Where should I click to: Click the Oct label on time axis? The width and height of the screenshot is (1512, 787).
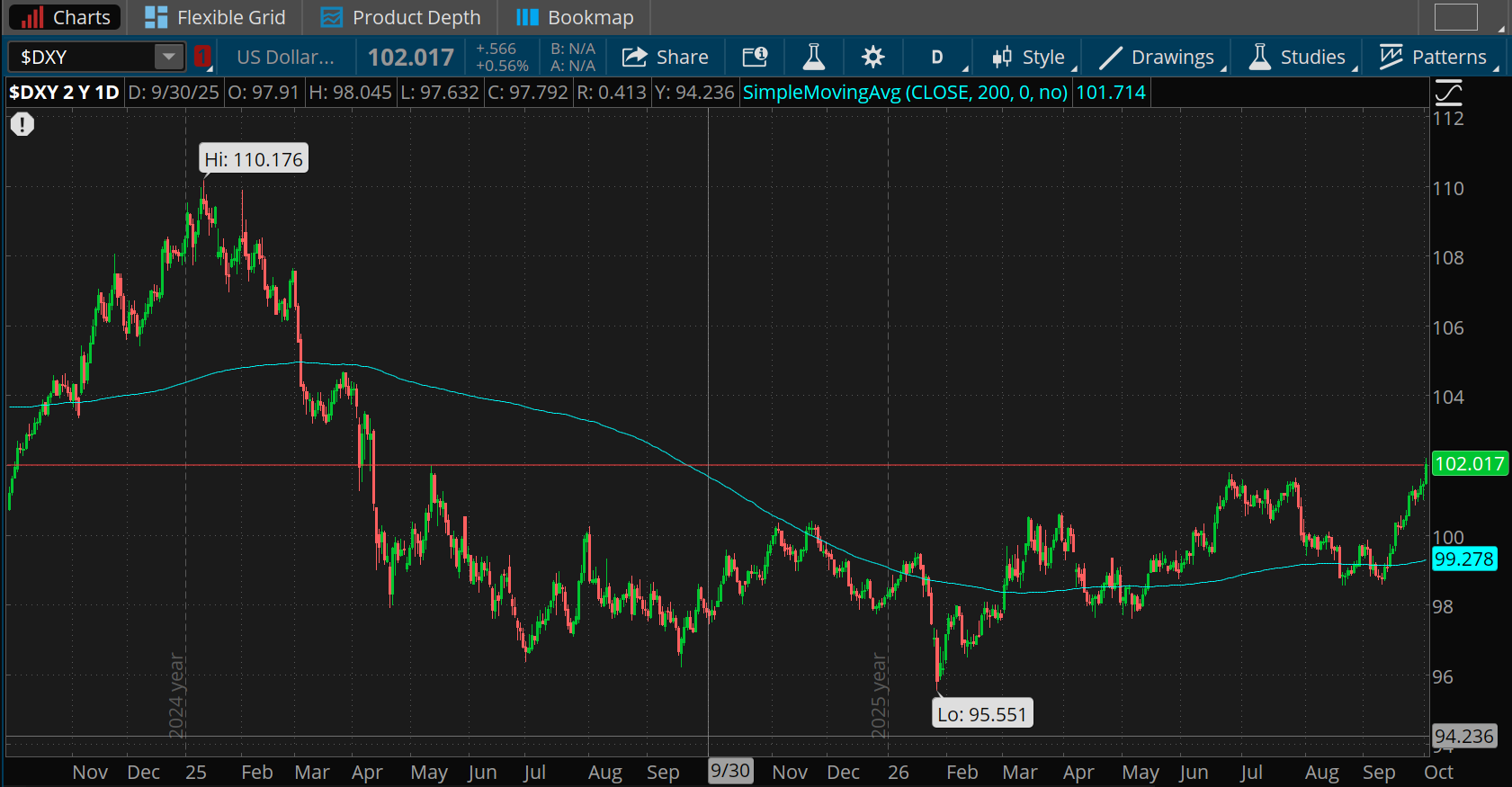pos(1438,772)
